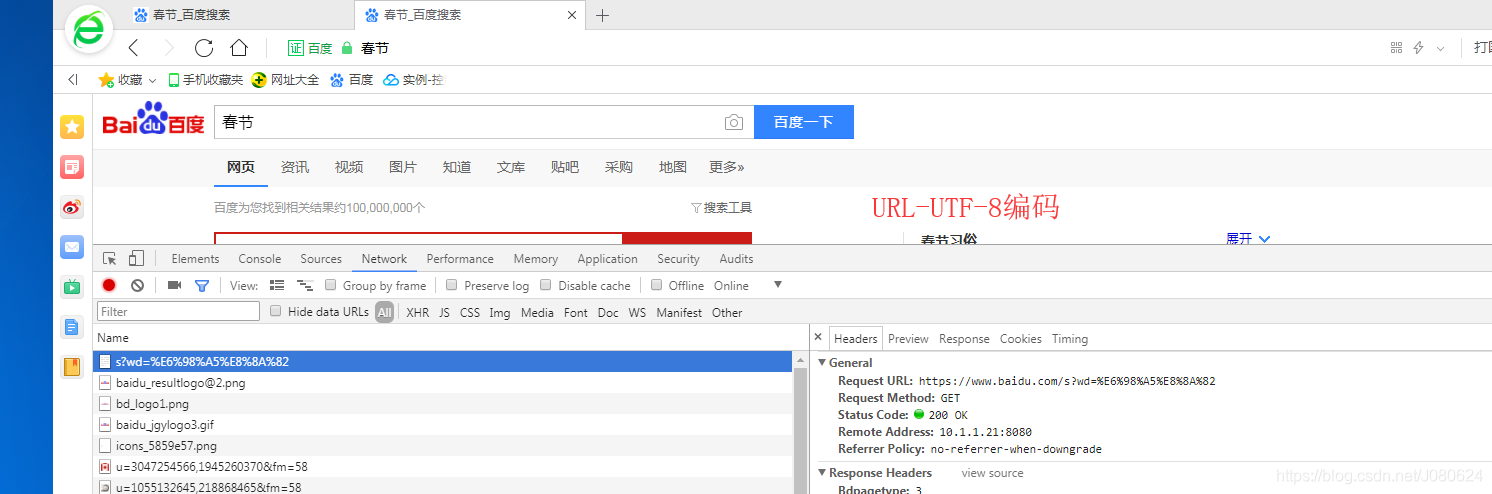Image resolution: width=1492 pixels, height=494 pixels.
Task: Close the active 春节_百度搜索 tab
Action: click(x=571, y=15)
